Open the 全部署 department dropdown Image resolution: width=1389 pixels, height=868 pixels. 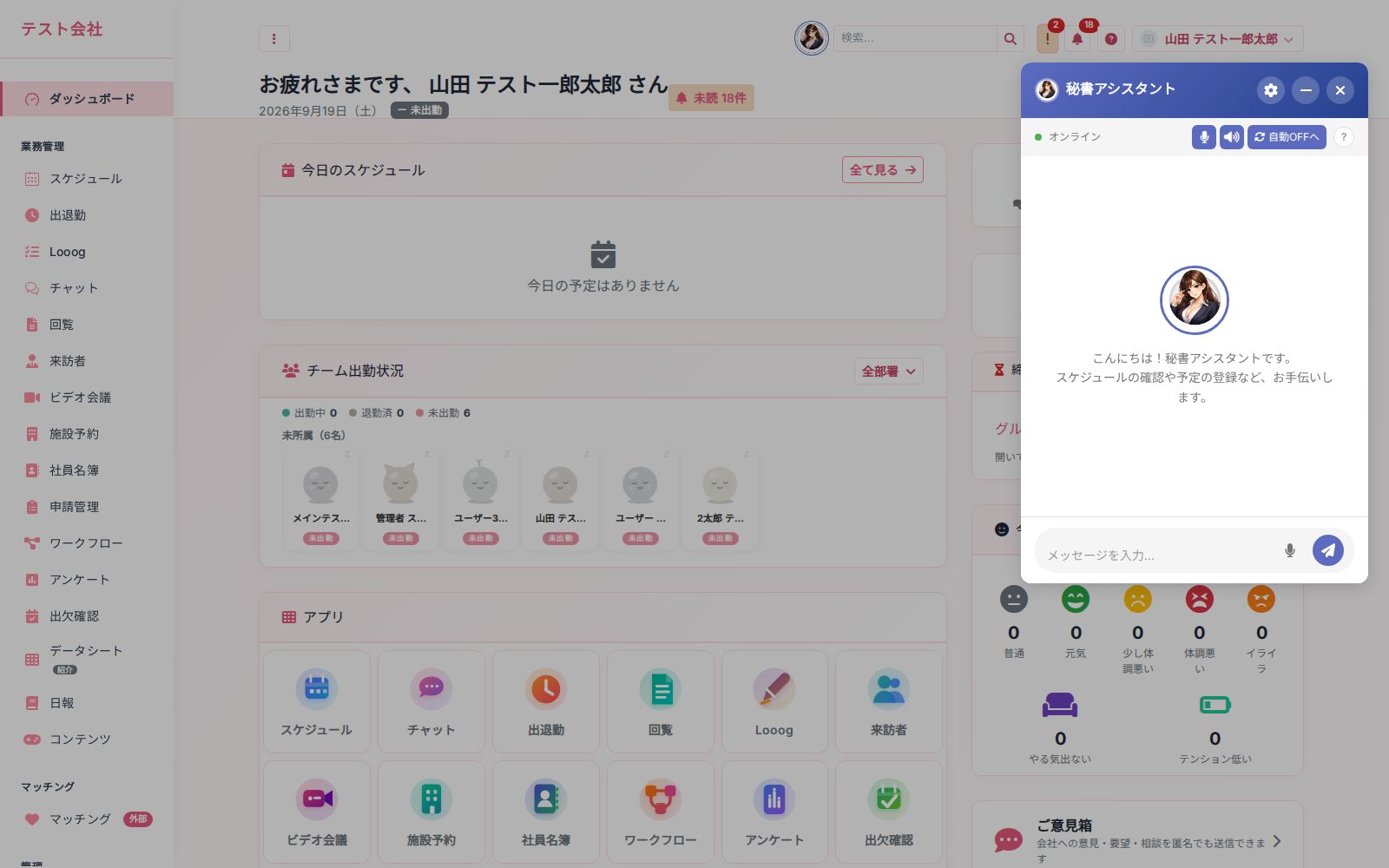click(x=889, y=372)
